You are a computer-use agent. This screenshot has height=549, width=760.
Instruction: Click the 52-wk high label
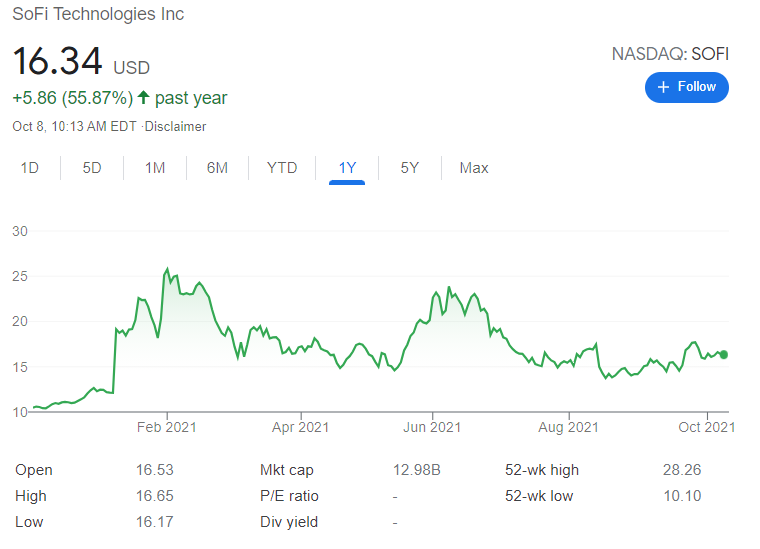point(542,471)
